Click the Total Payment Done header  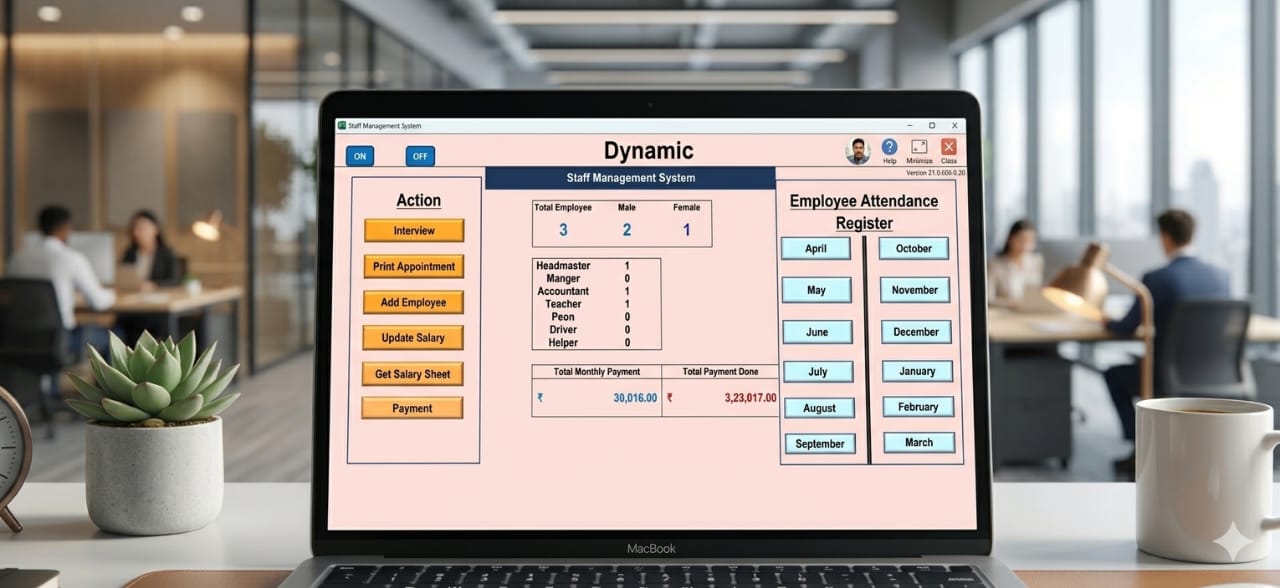pyautogui.click(x=720, y=372)
